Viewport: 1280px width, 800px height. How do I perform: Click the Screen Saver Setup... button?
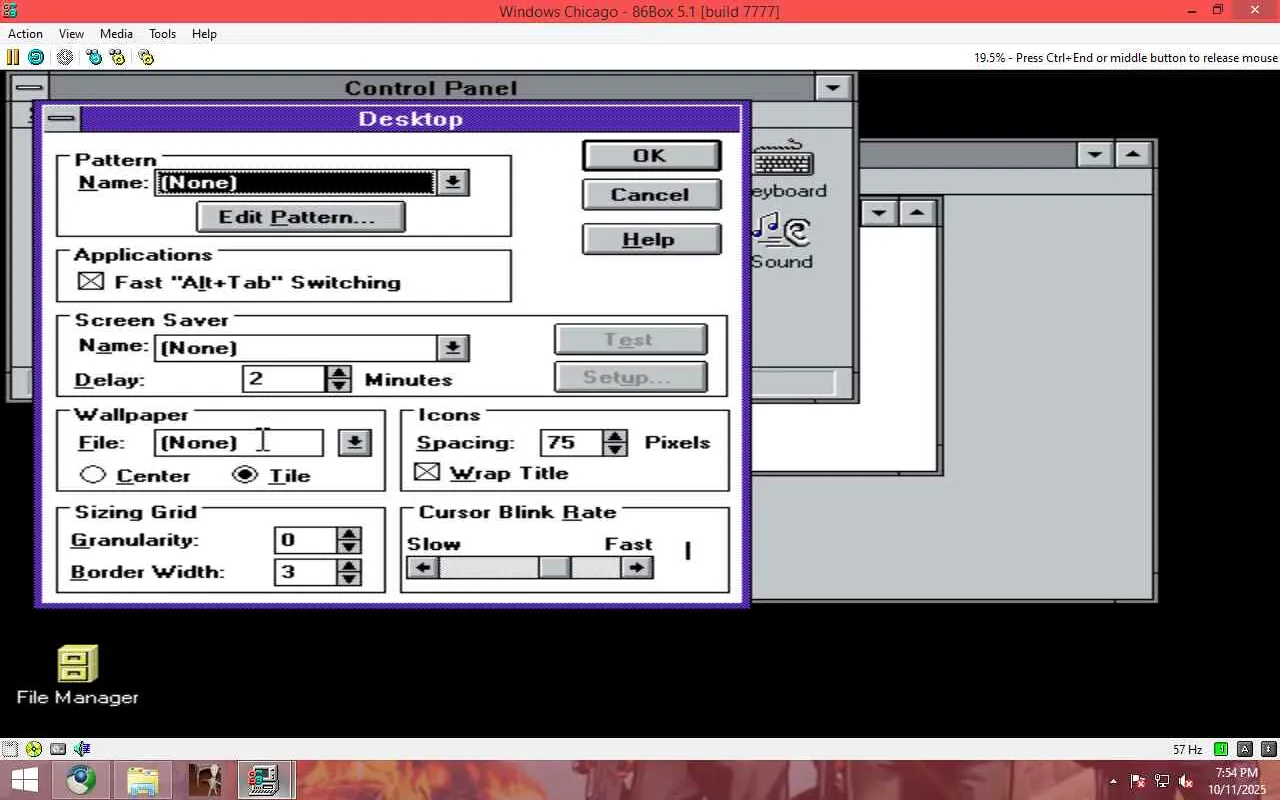tap(630, 378)
